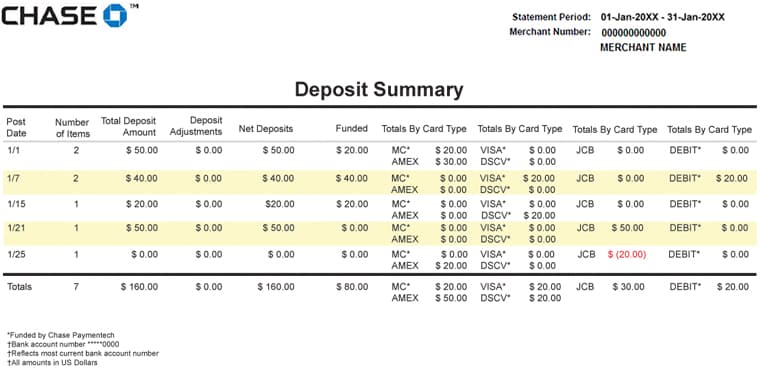The height and width of the screenshot is (370, 760).
Task: Click the $ 160.00 total deposit amount
Action: [140, 287]
